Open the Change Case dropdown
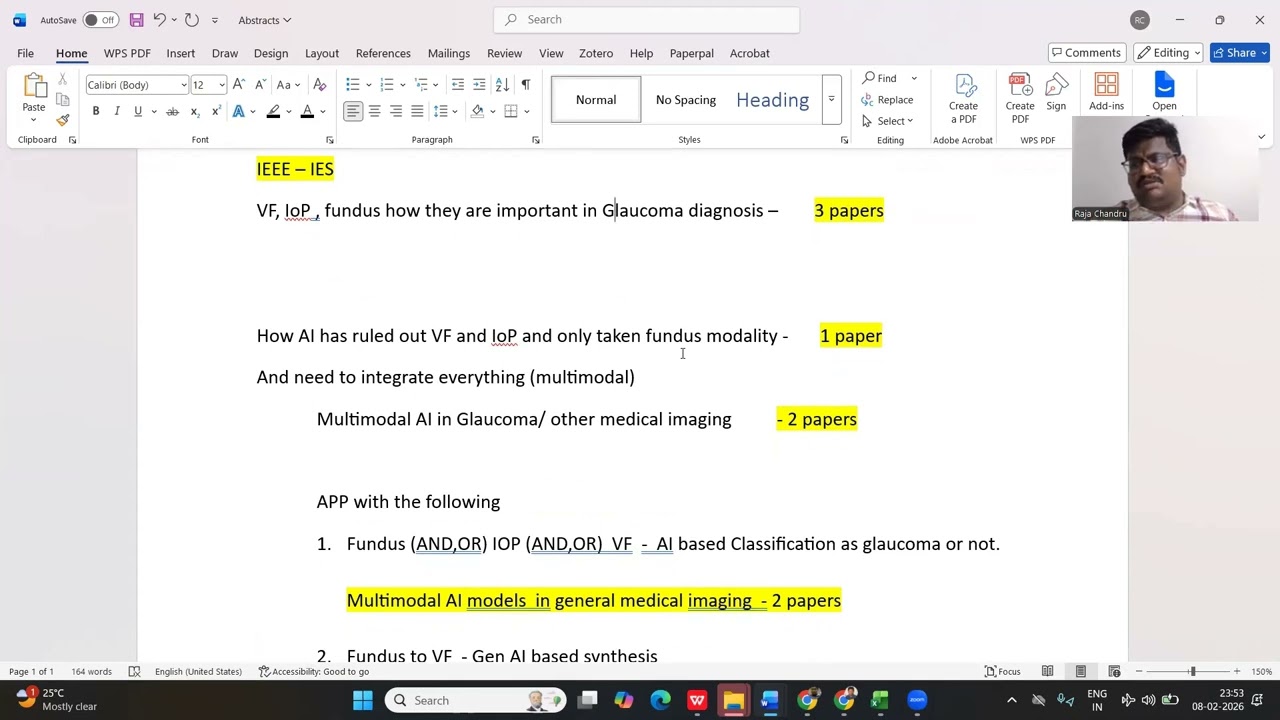The width and height of the screenshot is (1280, 720). [x=288, y=85]
